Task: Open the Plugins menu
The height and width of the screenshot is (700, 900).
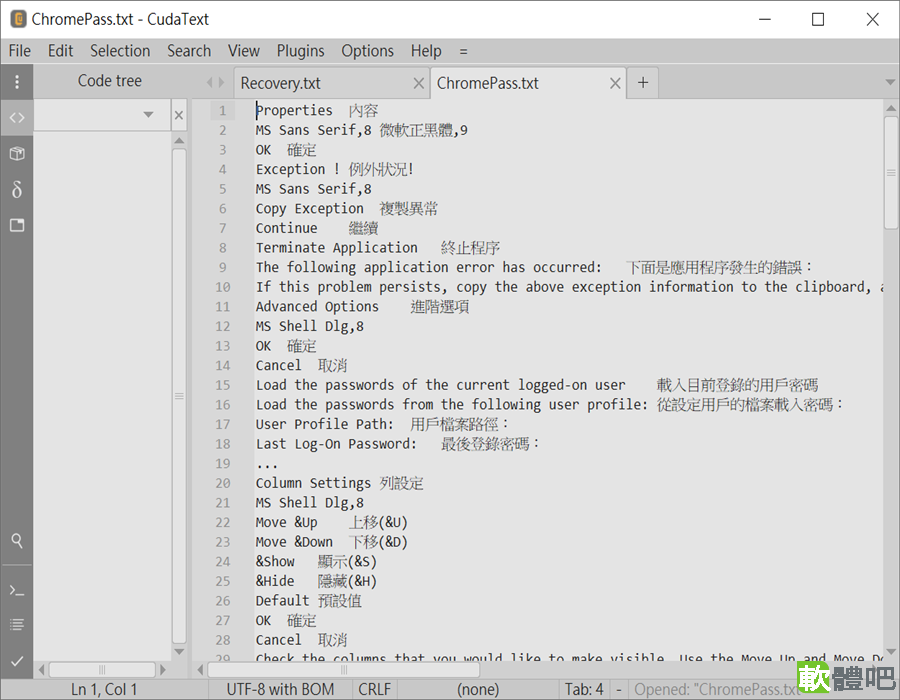Action: click(300, 51)
